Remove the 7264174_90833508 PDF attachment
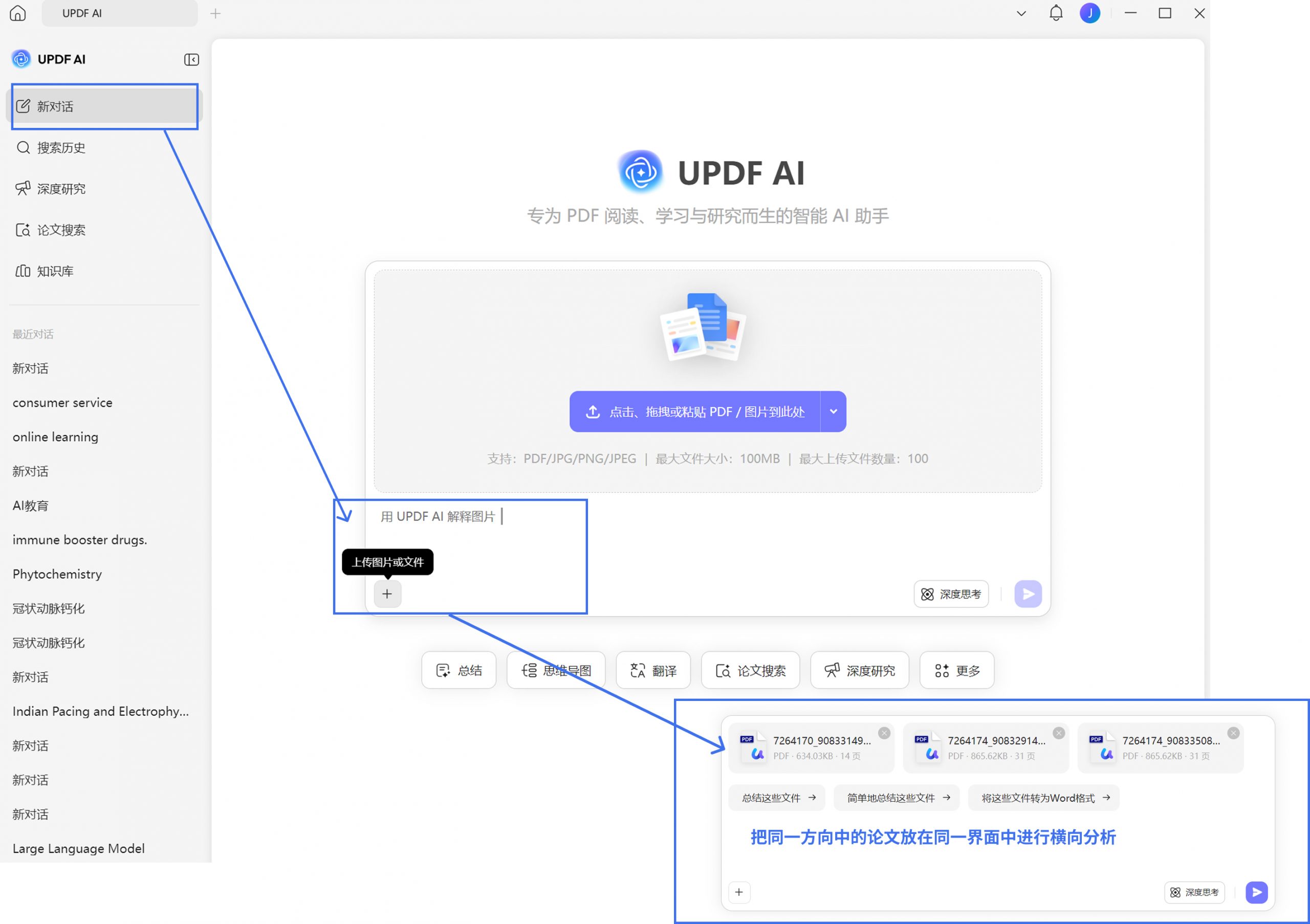 coord(1234,733)
